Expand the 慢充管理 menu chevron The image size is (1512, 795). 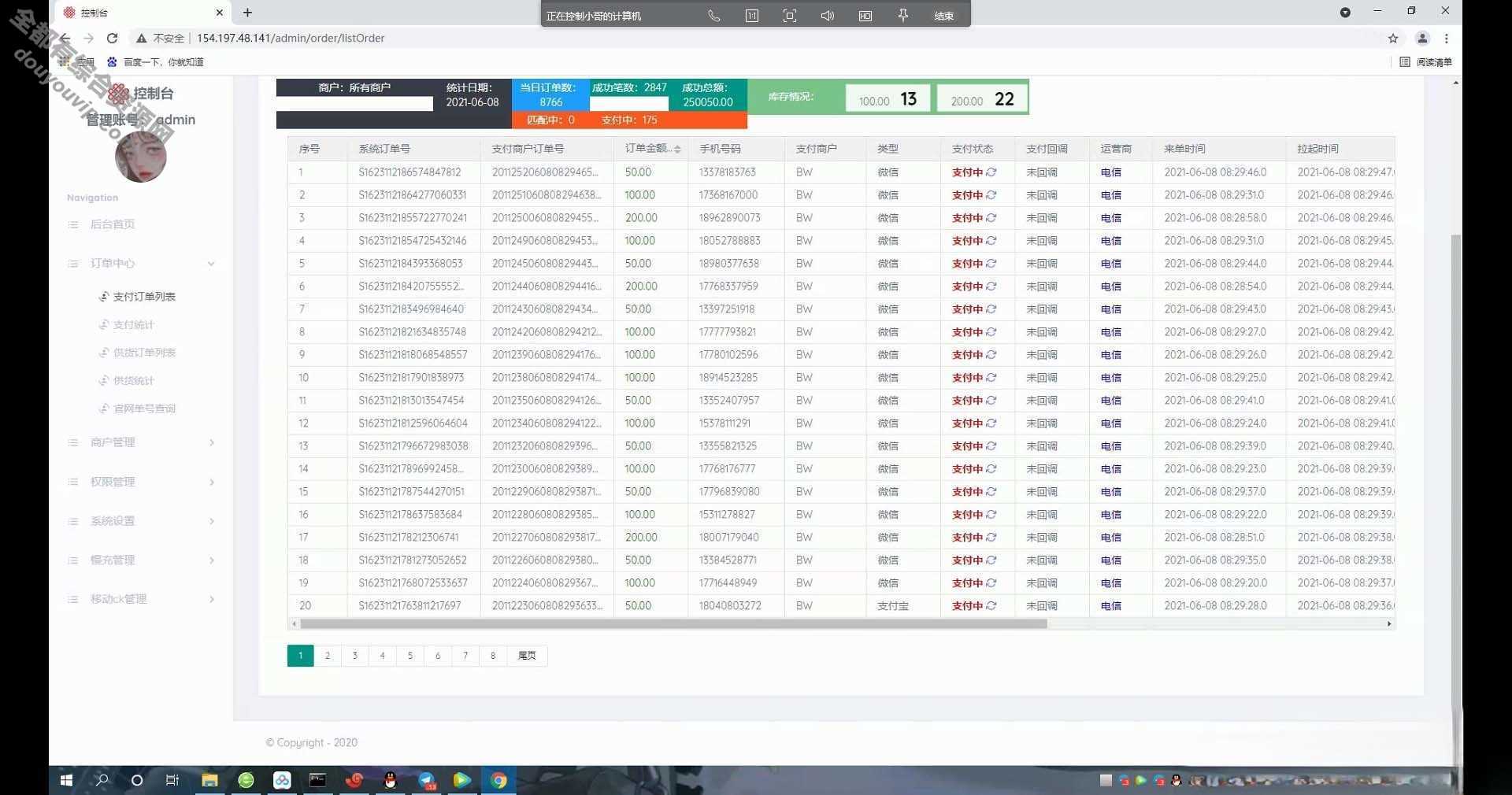tap(211, 560)
